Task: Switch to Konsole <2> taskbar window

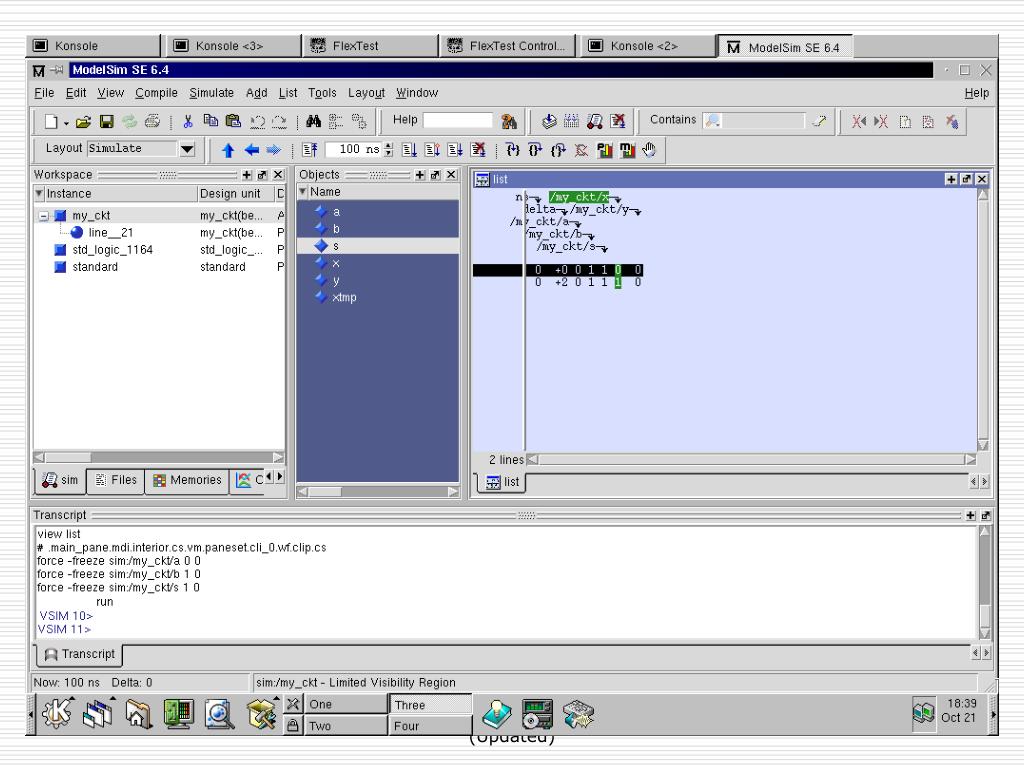Action: (643, 46)
